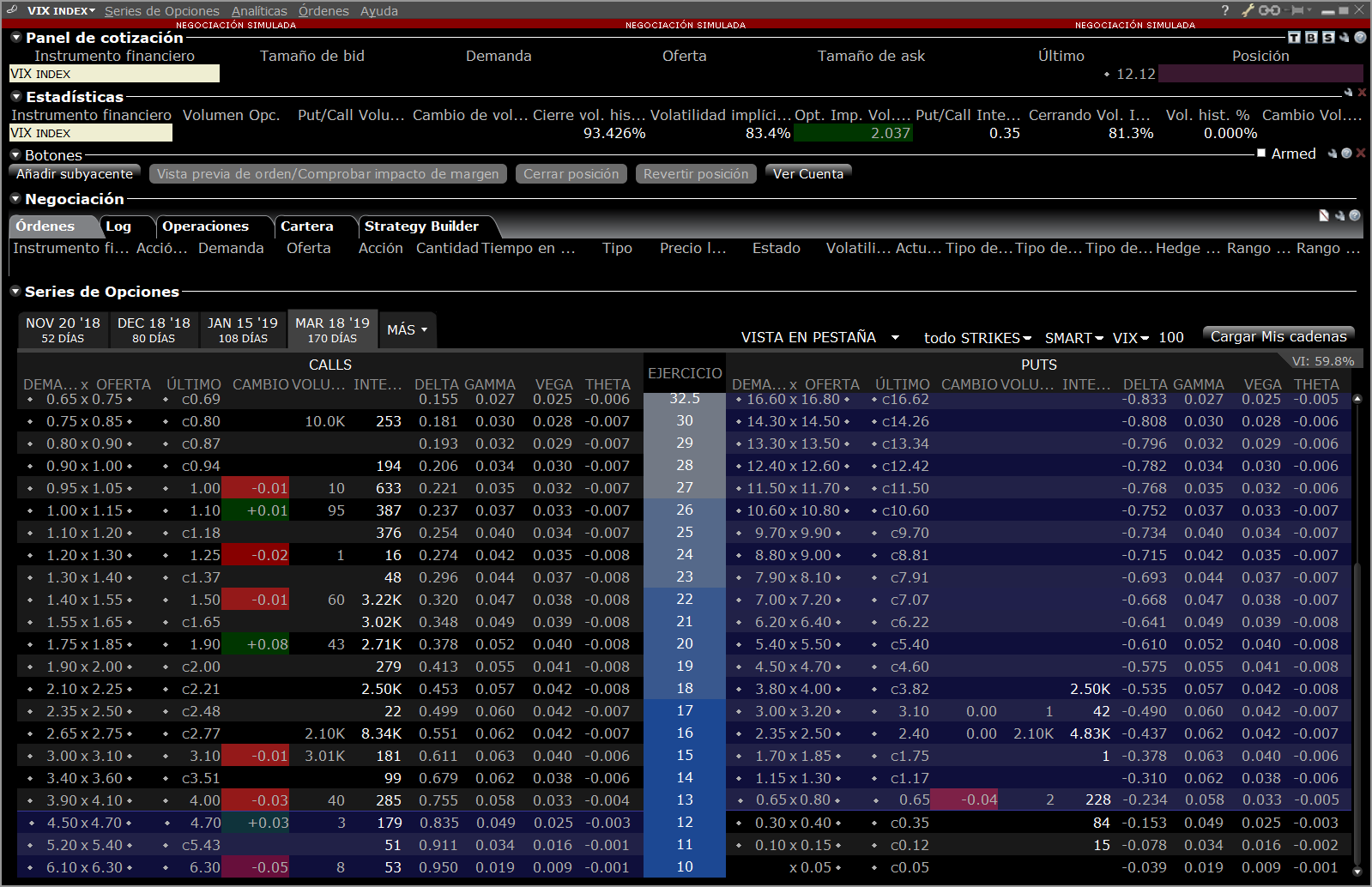Viewport: 1372px width, 887px height.
Task: Select the MAR 18 '19 expiration tab
Action: click(x=332, y=329)
